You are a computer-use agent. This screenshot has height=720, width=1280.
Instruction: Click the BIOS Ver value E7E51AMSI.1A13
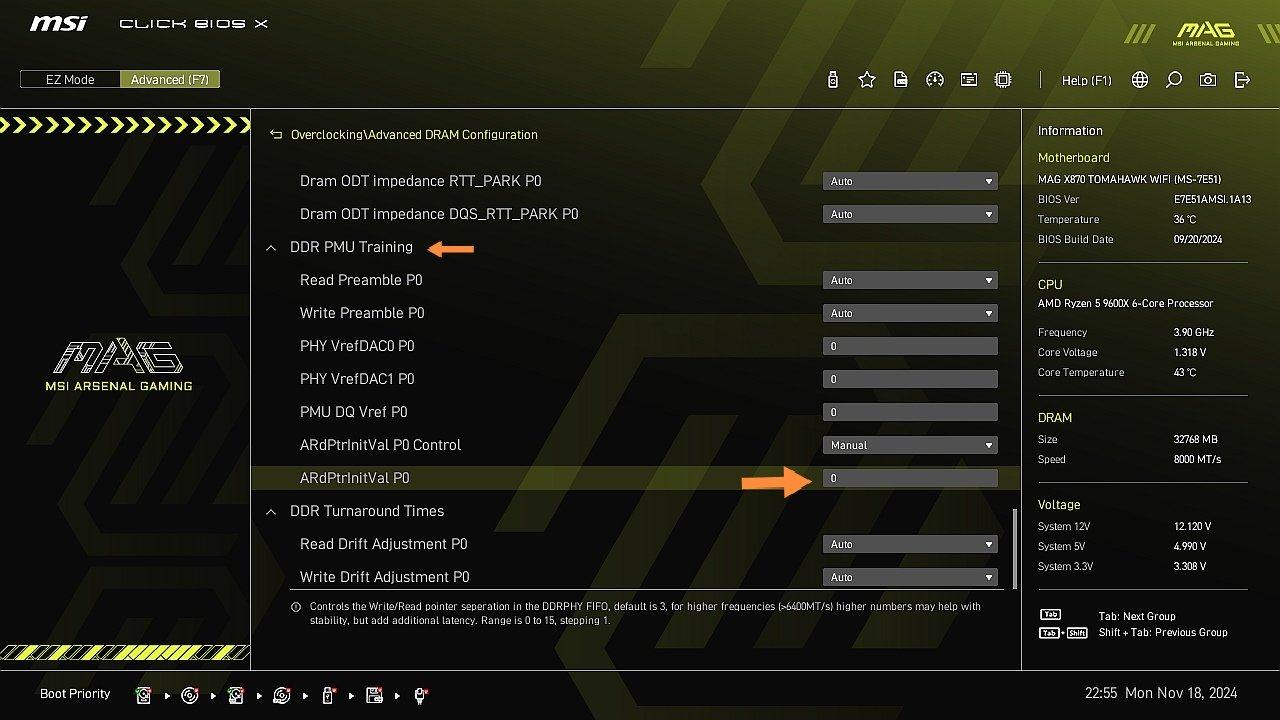click(1213, 199)
